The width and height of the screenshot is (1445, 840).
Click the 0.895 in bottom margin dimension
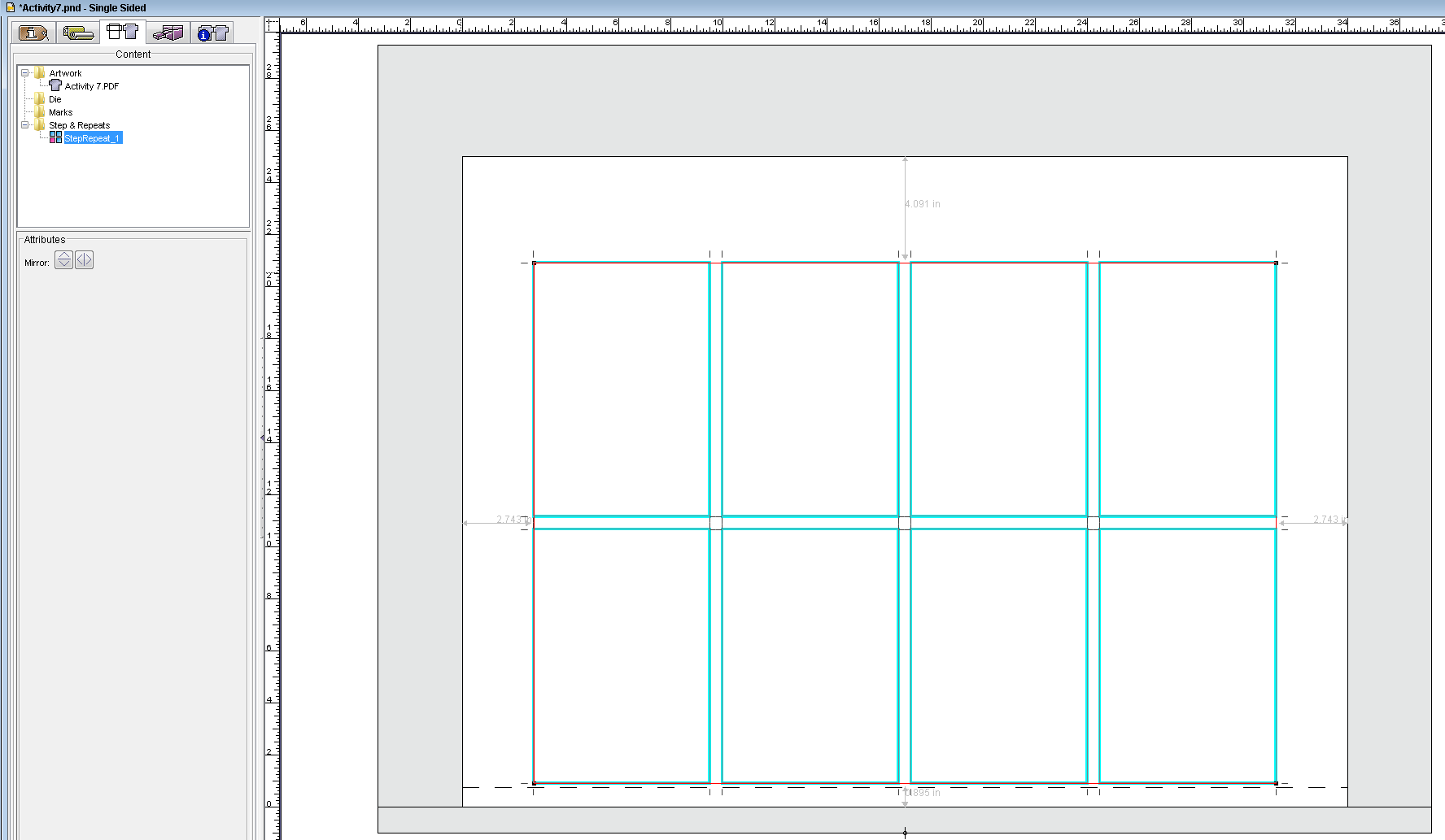coord(923,793)
